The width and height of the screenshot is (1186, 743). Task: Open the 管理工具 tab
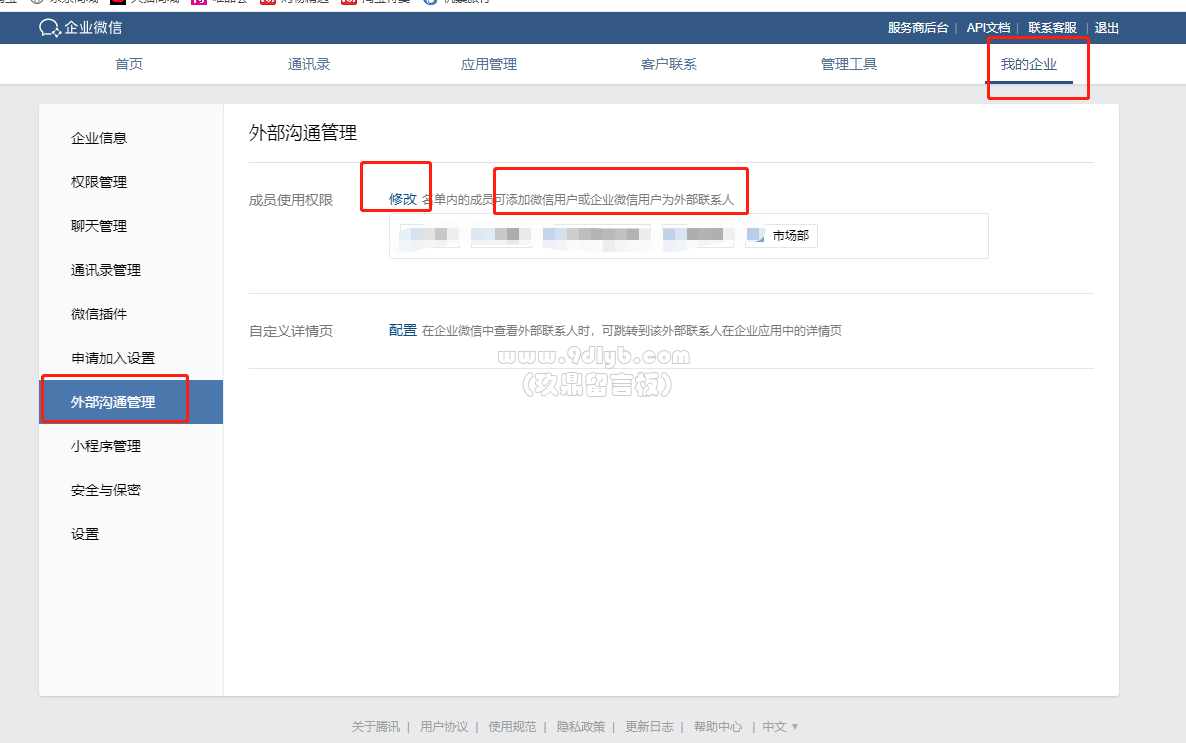coord(849,64)
